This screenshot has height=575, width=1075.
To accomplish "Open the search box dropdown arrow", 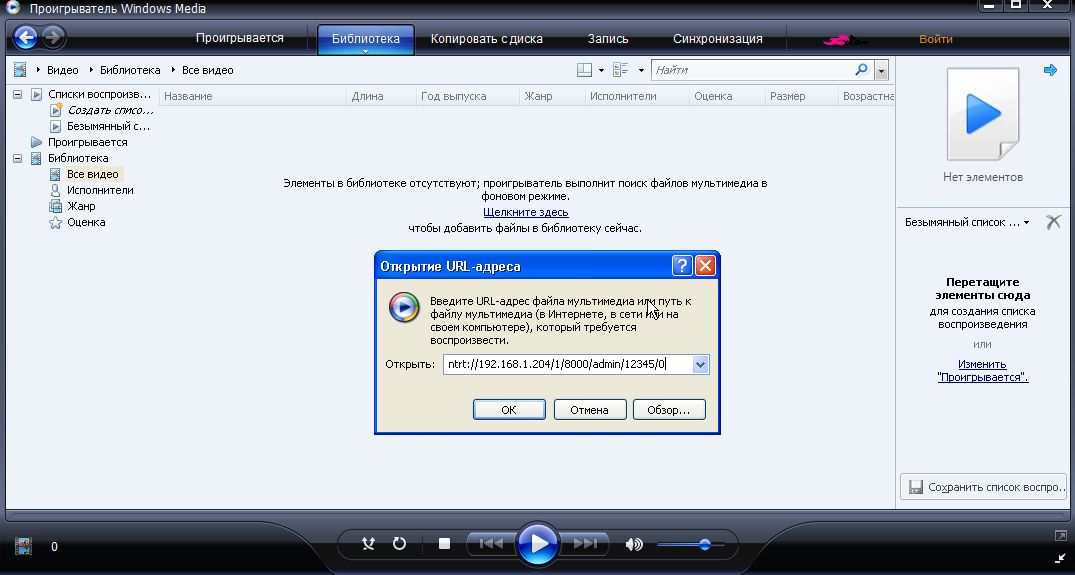I will pyautogui.click(x=882, y=70).
